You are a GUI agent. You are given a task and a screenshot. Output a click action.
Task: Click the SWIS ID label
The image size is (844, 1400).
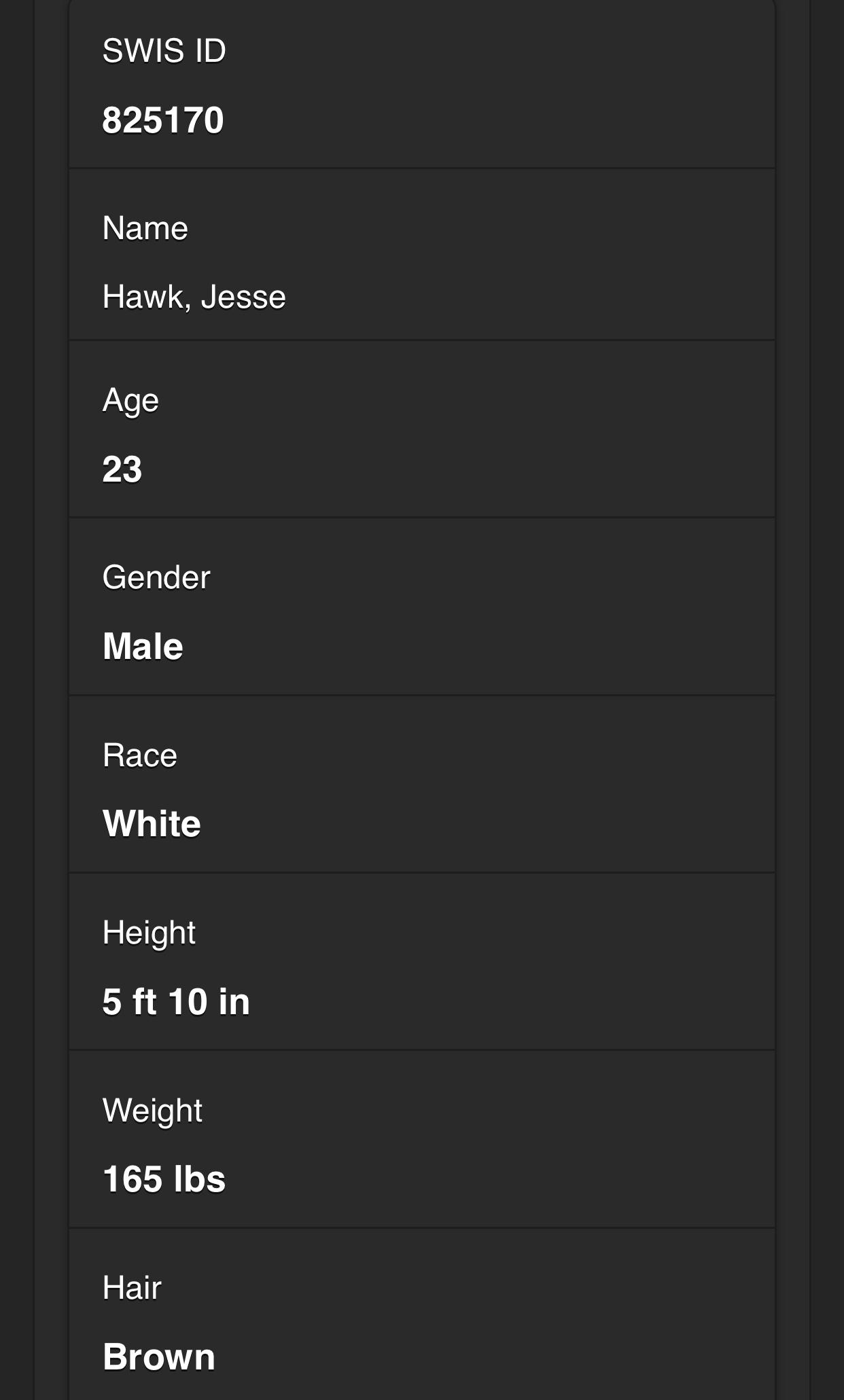tap(164, 51)
